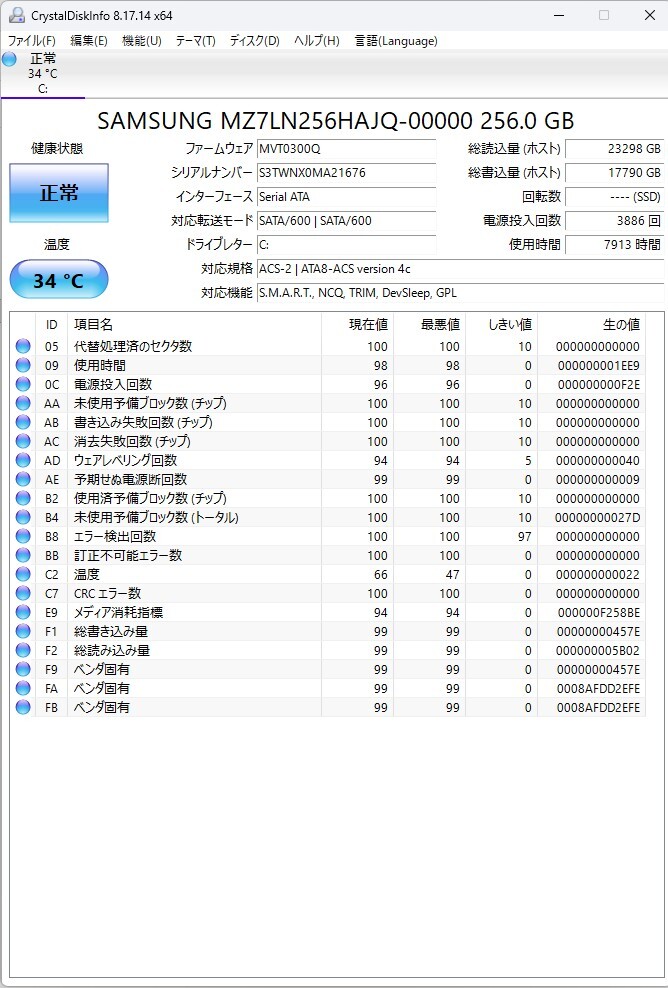
Task: Click the ID column header
Action: coord(52,325)
